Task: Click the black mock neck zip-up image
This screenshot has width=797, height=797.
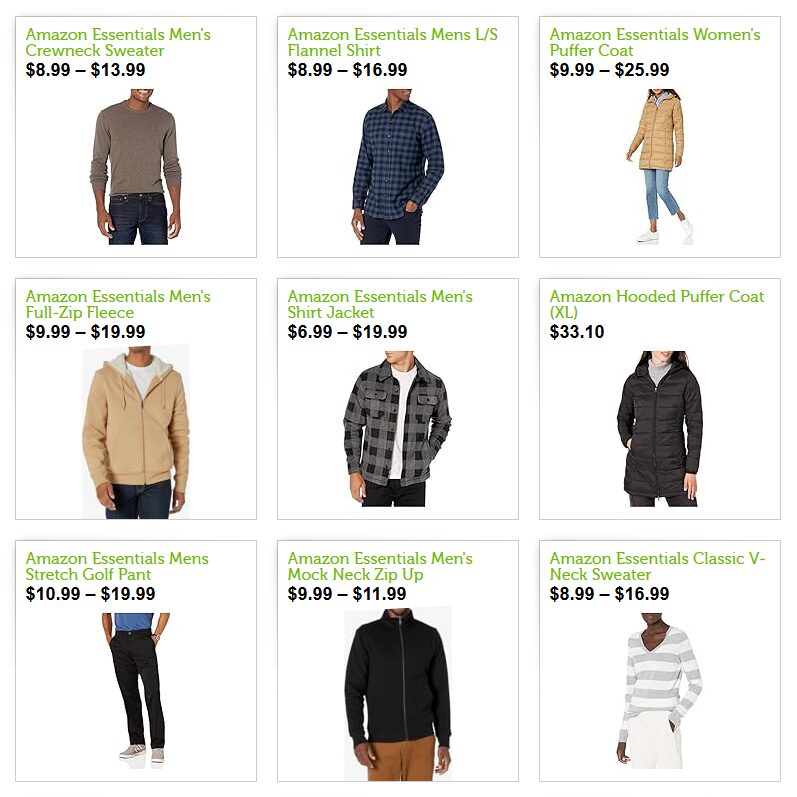Action: 398,694
